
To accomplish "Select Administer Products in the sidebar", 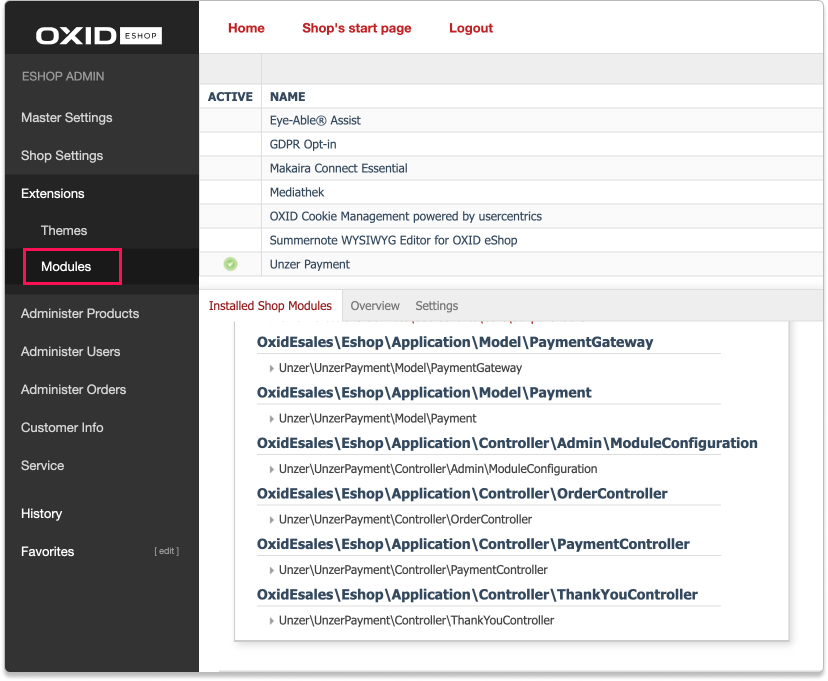I will tap(80, 313).
